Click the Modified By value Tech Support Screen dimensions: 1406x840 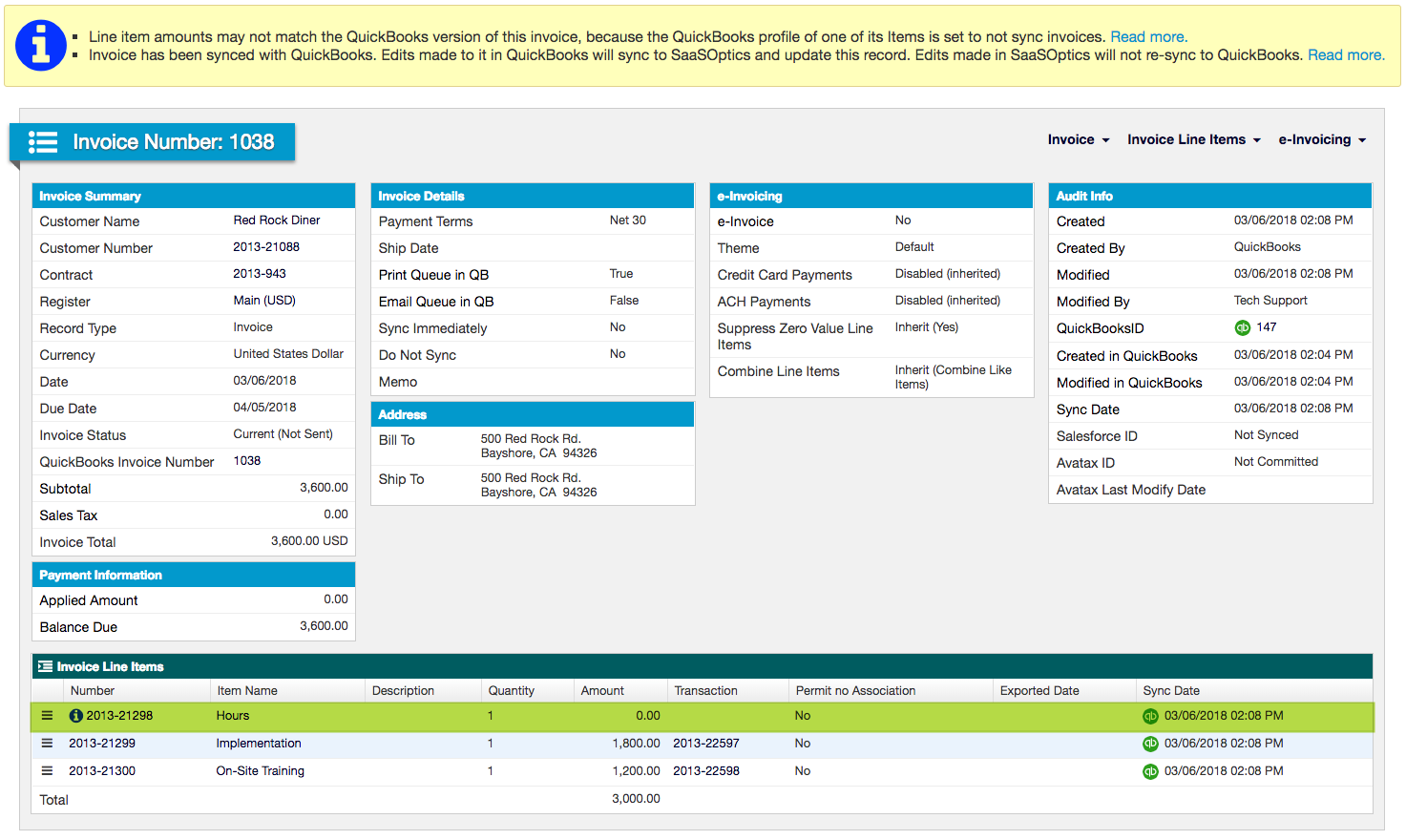click(1270, 300)
